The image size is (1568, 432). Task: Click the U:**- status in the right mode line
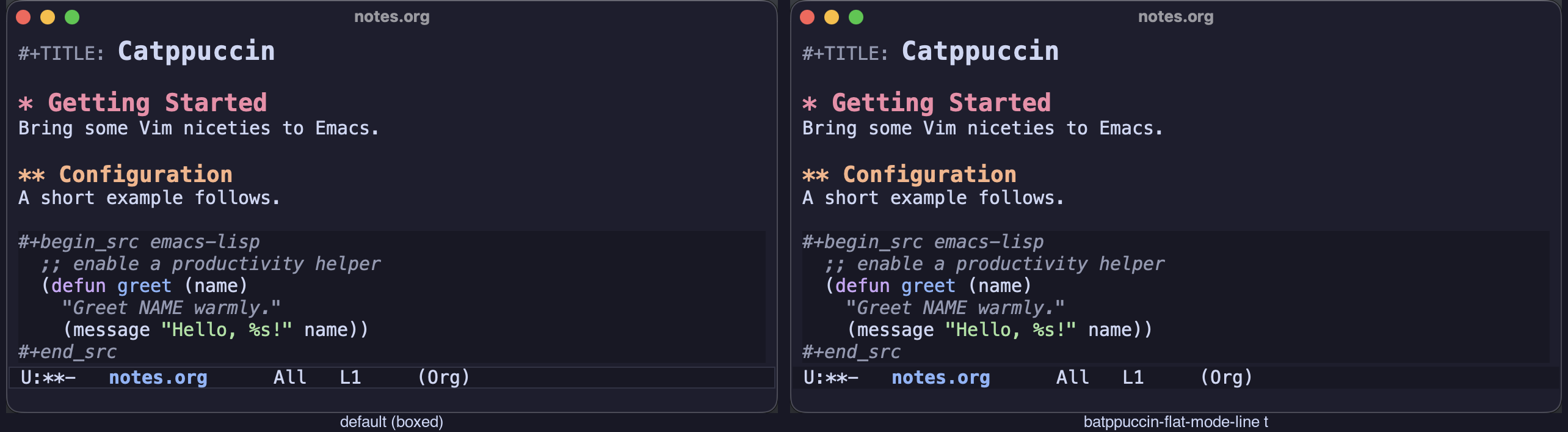(831, 378)
